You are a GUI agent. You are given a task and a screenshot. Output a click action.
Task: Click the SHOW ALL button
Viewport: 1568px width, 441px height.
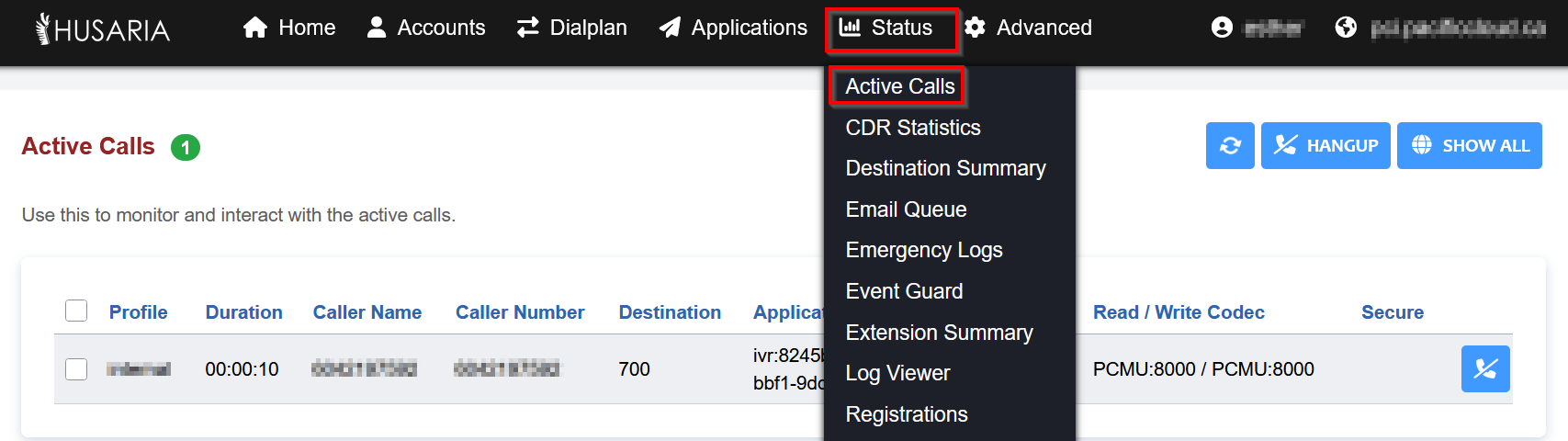coord(1470,145)
